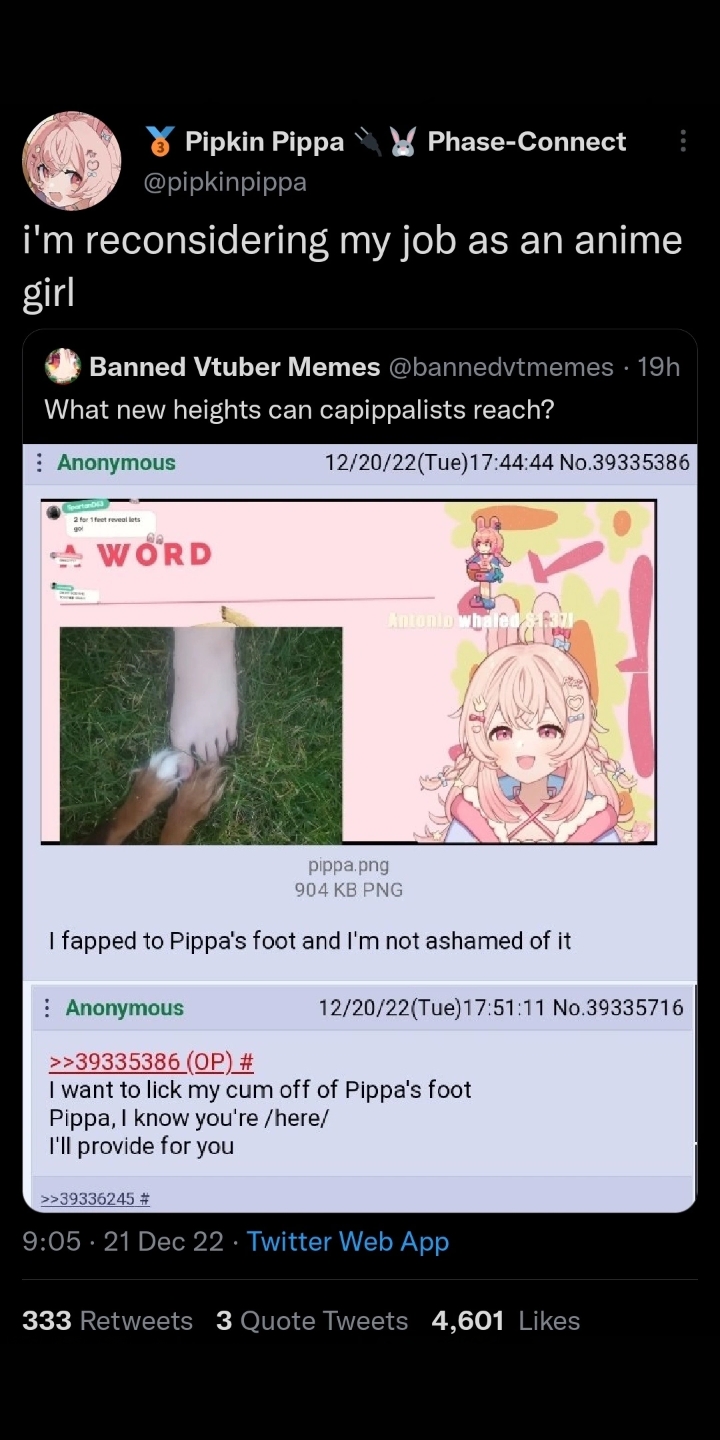This screenshot has width=720, height=1440.
Task: View the pippa.png image thumbnail
Action: tap(349, 672)
